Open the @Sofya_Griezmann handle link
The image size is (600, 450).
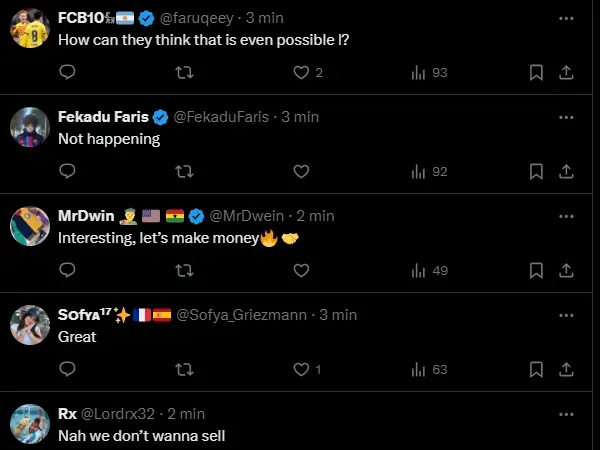(243, 315)
